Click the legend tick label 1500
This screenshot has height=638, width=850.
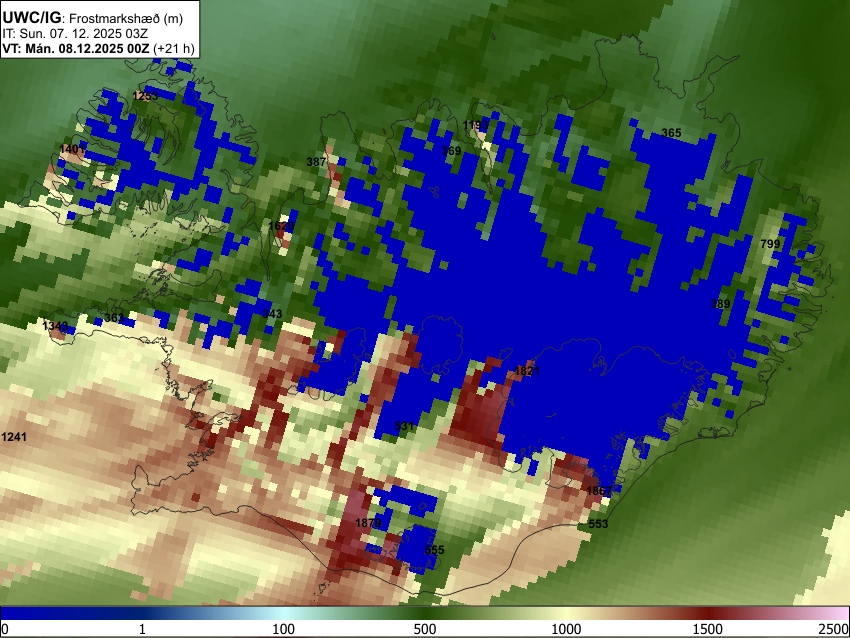point(708,629)
